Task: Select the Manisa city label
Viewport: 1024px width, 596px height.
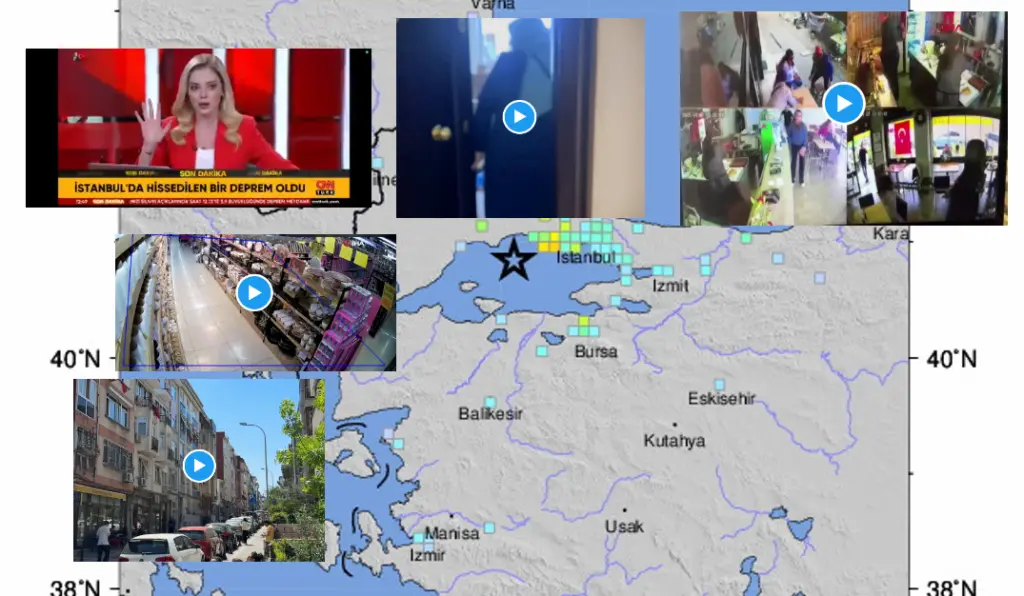Action: [x=451, y=533]
